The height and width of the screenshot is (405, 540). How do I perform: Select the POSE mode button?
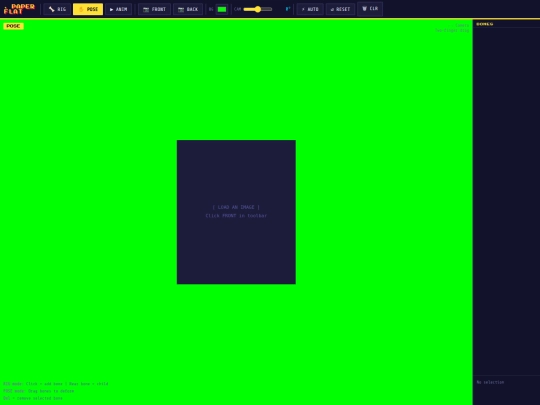click(88, 9)
